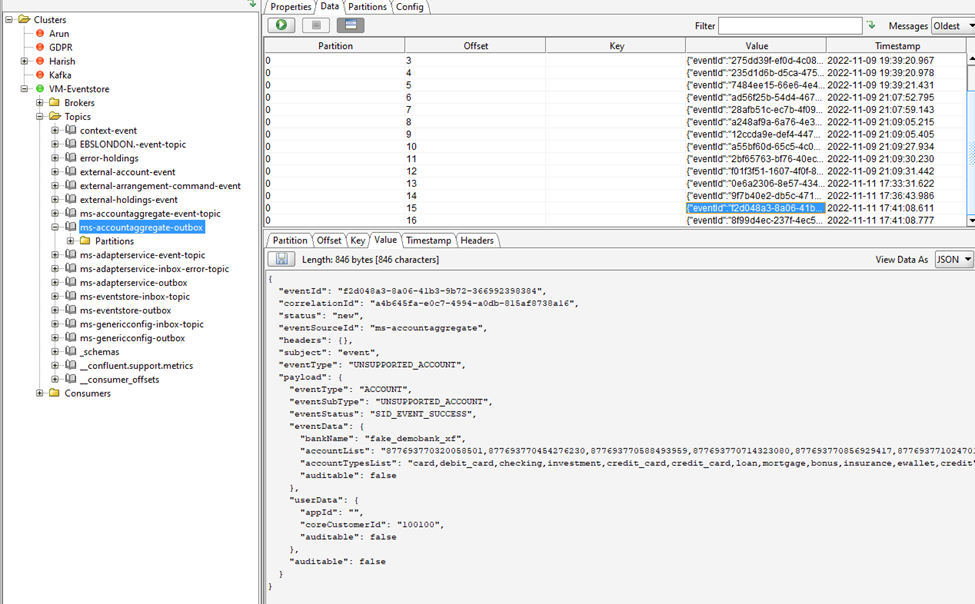Image resolution: width=975 pixels, height=604 pixels.
Task: Click the green filter apply arrow icon
Action: [x=871, y=25]
